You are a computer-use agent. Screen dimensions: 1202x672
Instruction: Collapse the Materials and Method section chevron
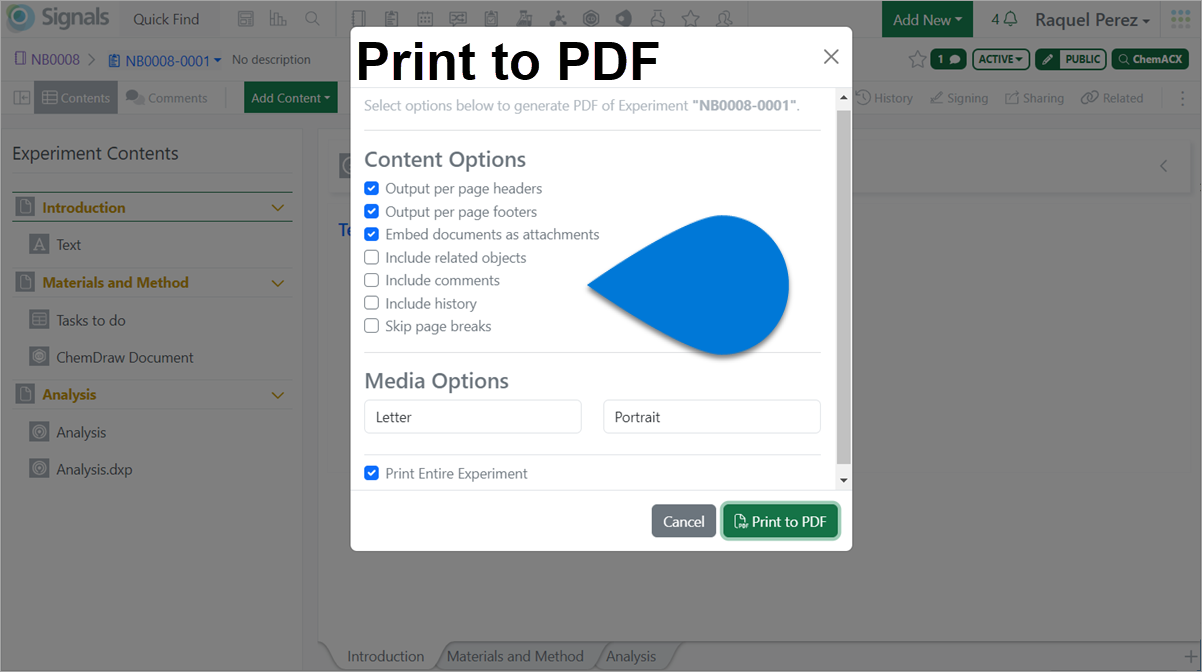click(278, 283)
